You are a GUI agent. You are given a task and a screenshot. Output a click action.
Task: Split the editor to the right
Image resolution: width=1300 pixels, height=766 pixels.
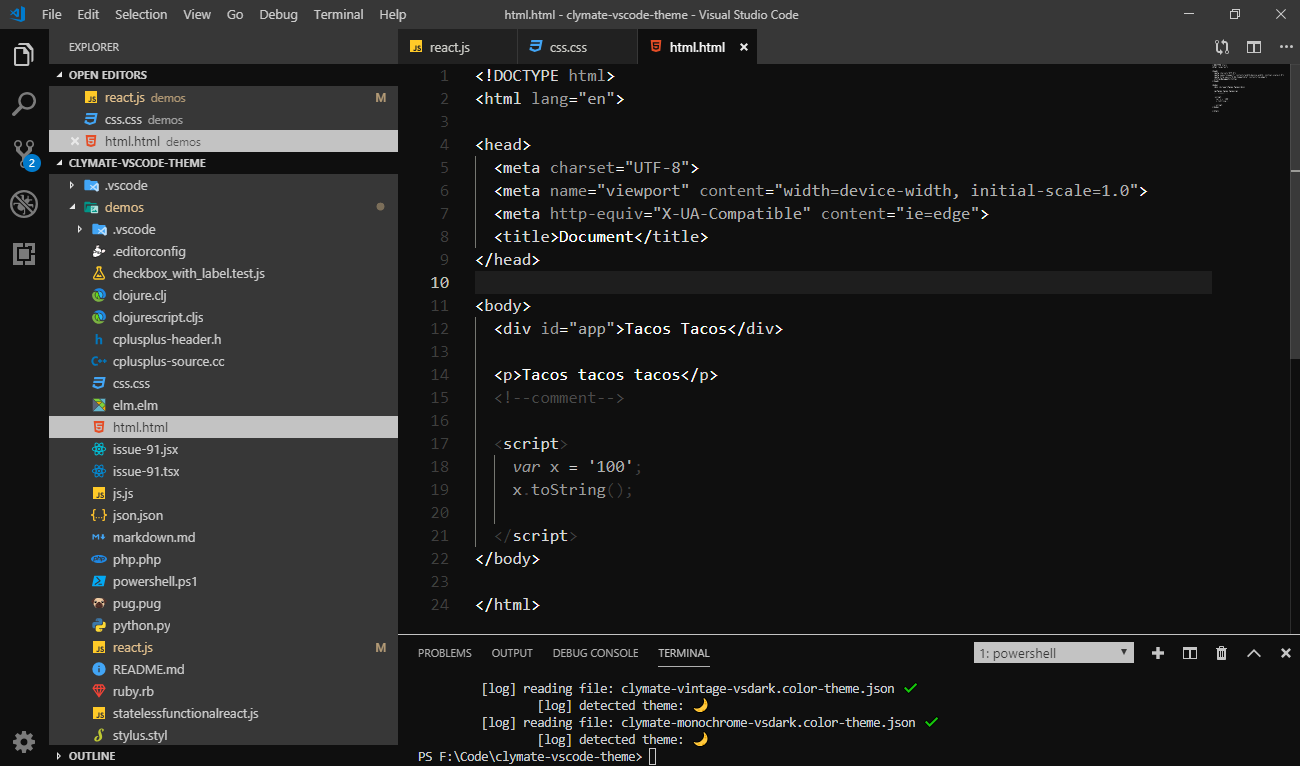(1253, 47)
